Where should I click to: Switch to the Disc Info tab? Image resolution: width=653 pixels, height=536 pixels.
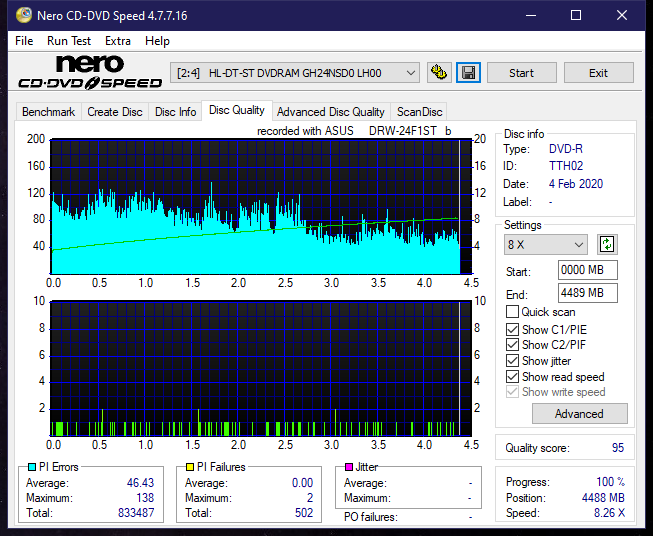coord(175,112)
